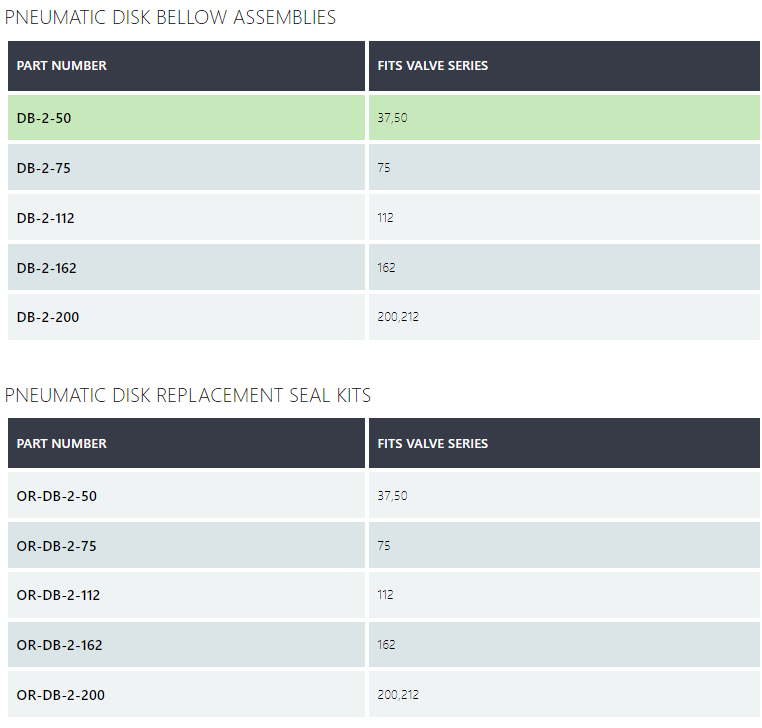Screen dimensions: 762x728
Task: Click Fits Valve Series header in Seal Kits table
Action: tap(433, 443)
